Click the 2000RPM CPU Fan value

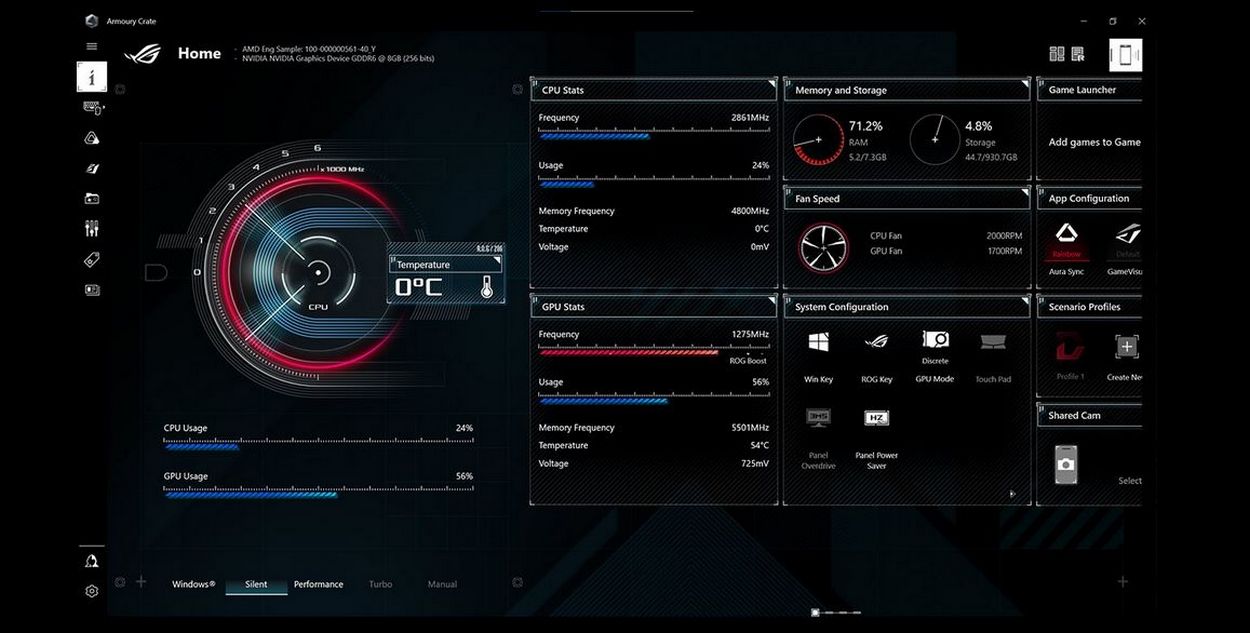click(x=1004, y=236)
